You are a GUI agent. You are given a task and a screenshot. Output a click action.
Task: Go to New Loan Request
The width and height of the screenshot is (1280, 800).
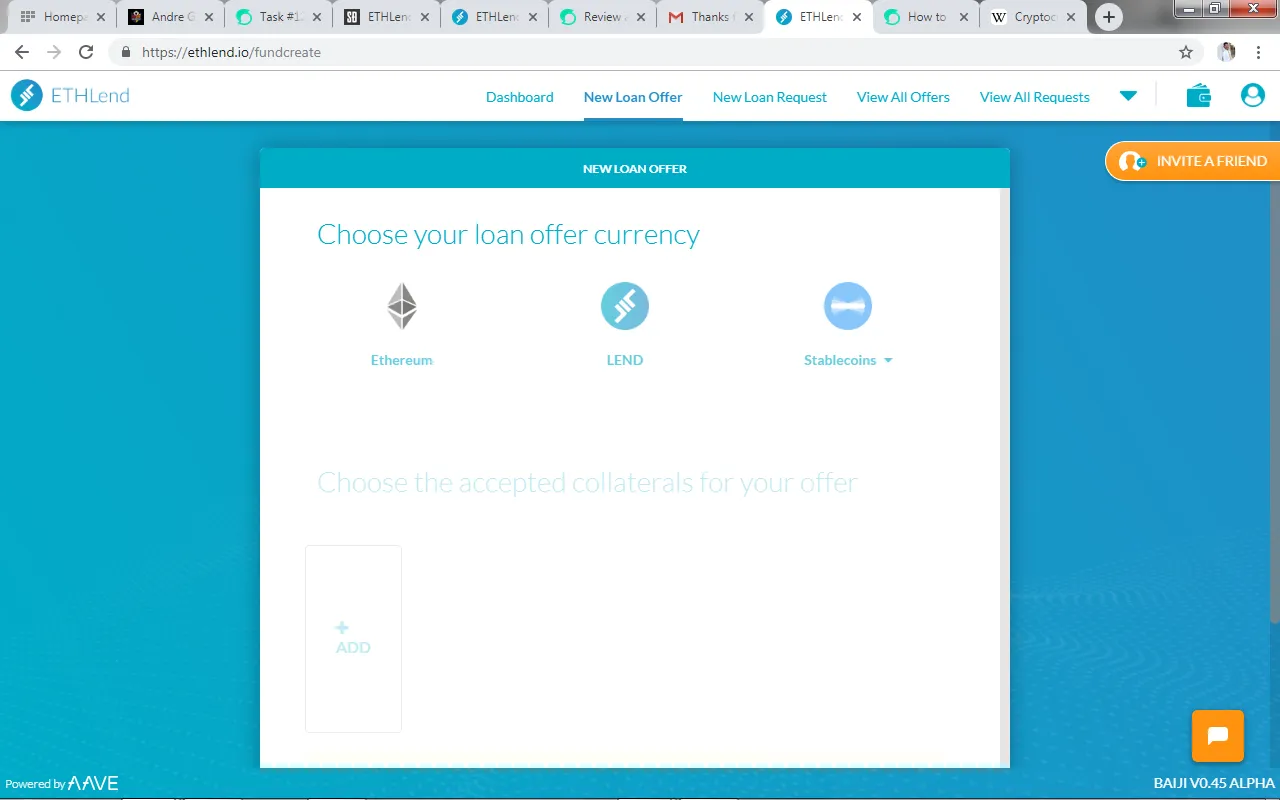[x=770, y=97]
